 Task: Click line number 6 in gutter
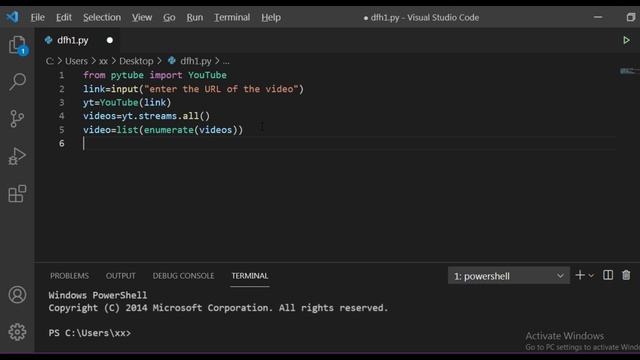tap(62, 143)
